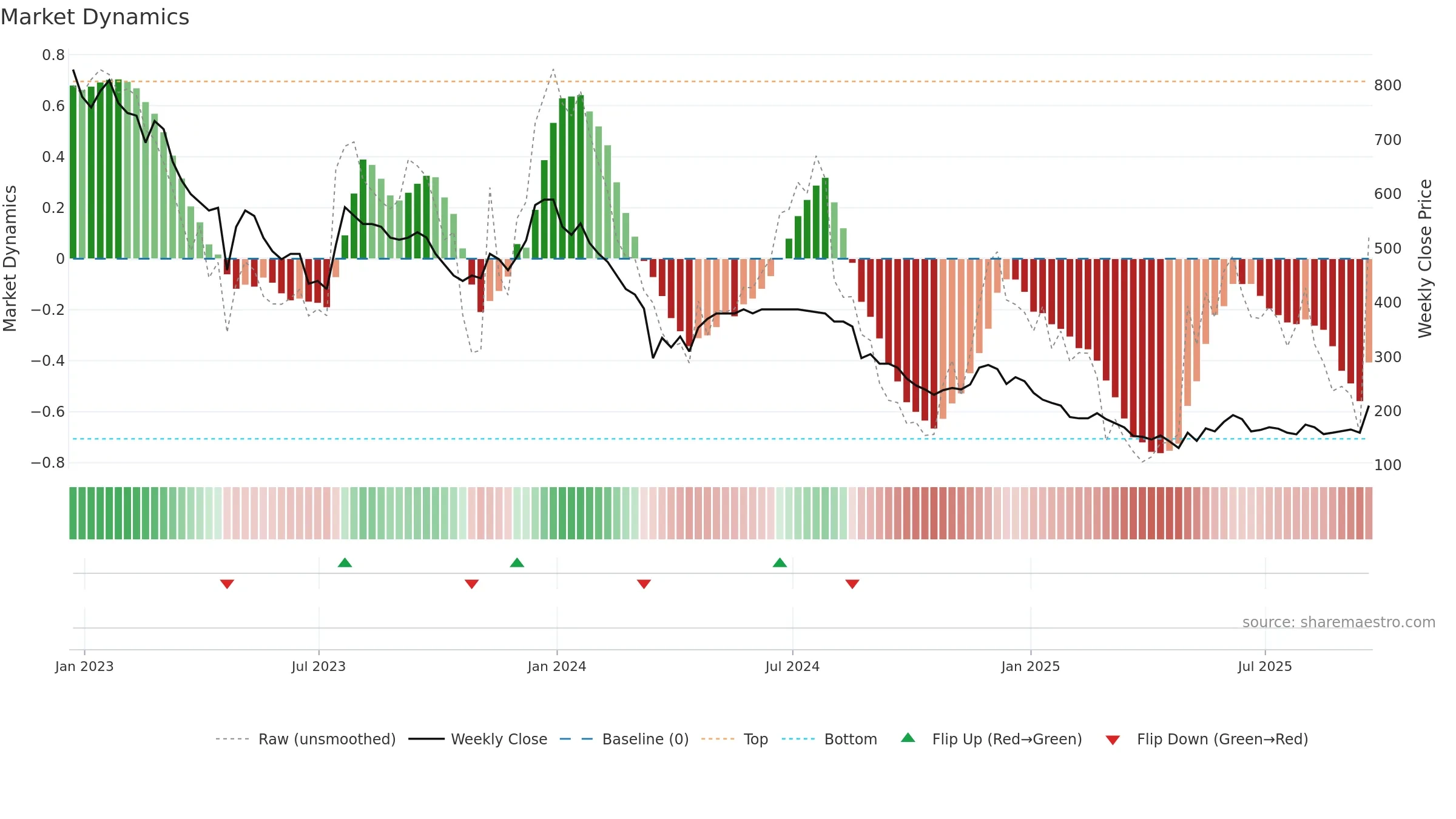This screenshot has height=819, width=1456.
Task: Click the red flip-down marker before Jul 2023
Action: [227, 584]
